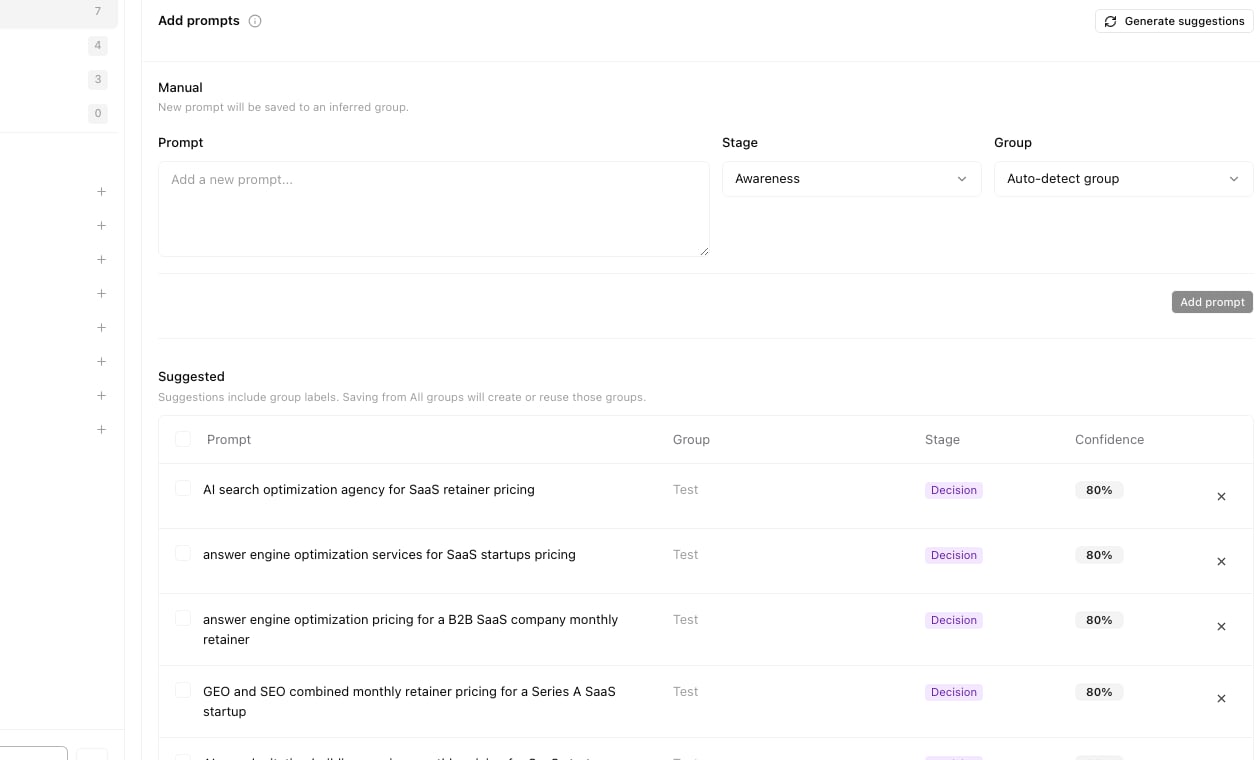This screenshot has width=1260, height=760.
Task: Click the Decision badge on 'SaaS startups pricing' row
Action: [x=954, y=555]
